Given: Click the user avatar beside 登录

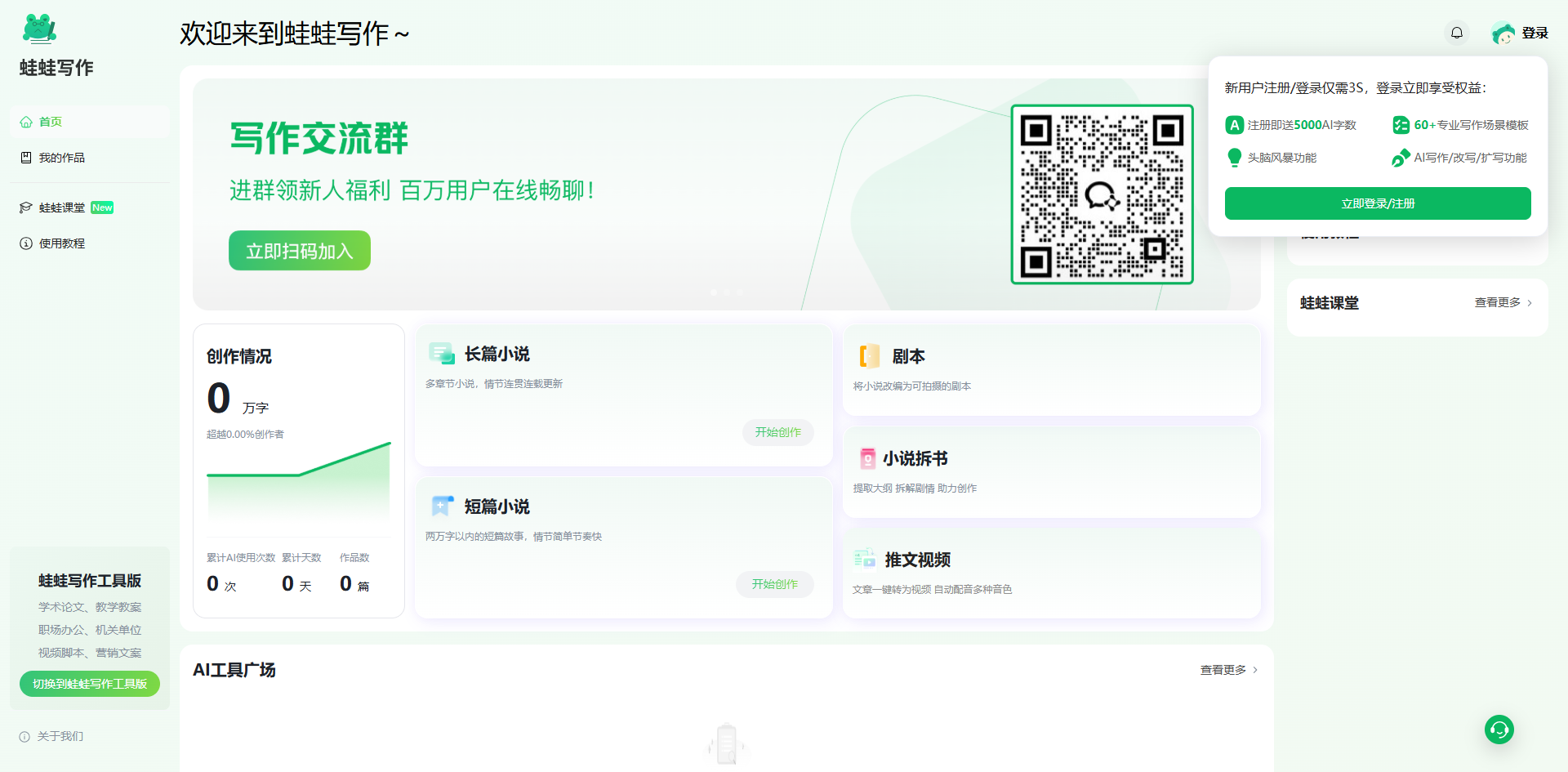Looking at the screenshot, I should coord(1504,33).
